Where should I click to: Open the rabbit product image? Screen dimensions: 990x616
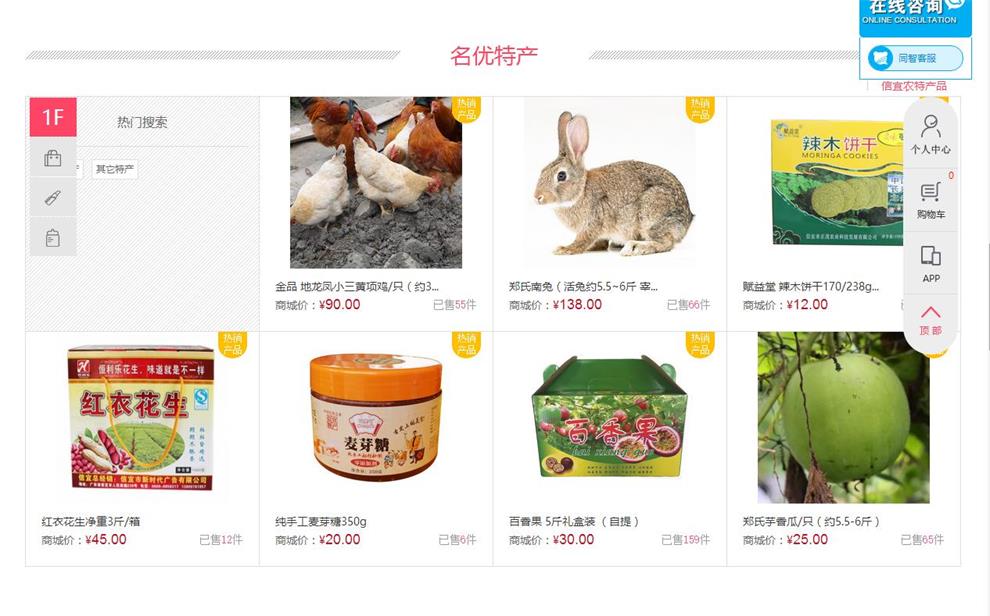click(609, 182)
